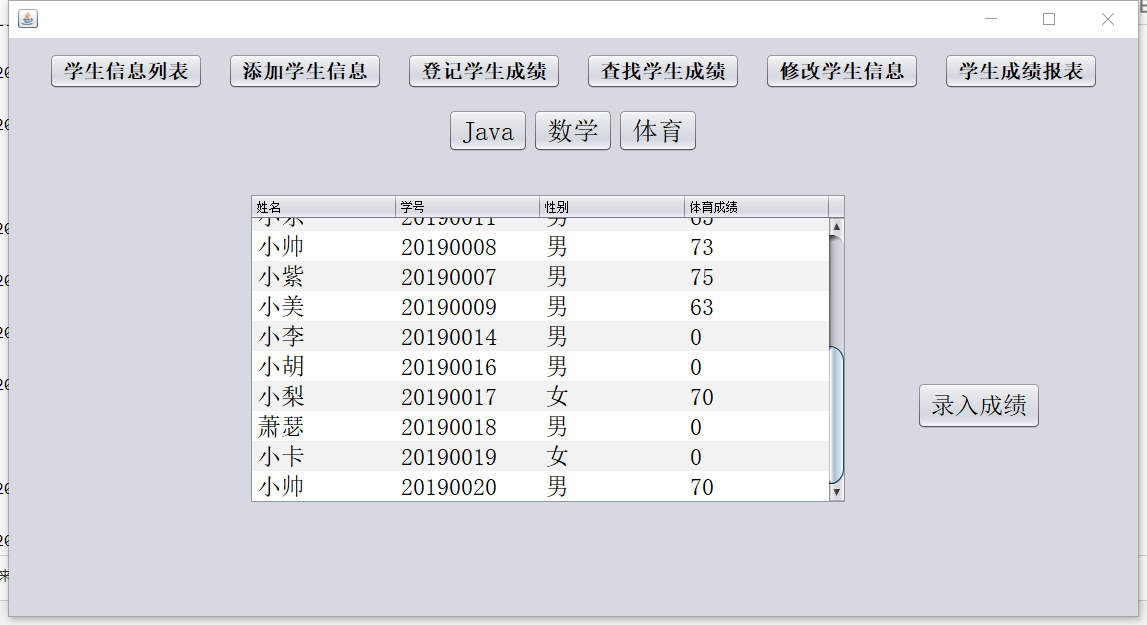The height and width of the screenshot is (625, 1147).
Task: Select the row named 萧瑟
Action: [540, 427]
